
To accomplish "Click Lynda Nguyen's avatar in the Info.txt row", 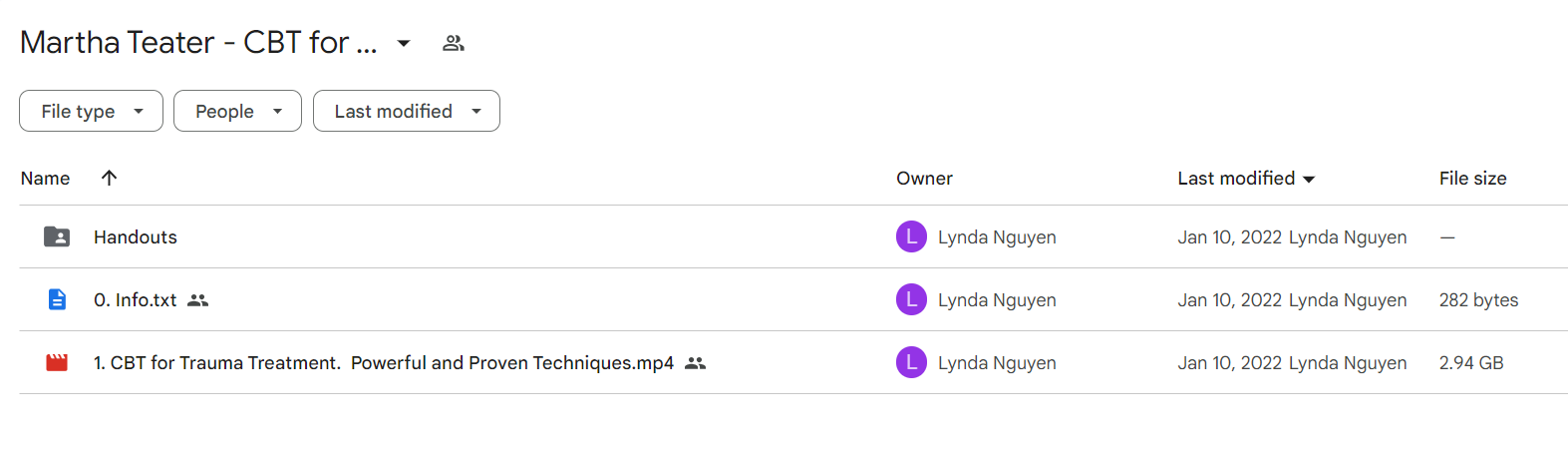I will click(x=911, y=299).
